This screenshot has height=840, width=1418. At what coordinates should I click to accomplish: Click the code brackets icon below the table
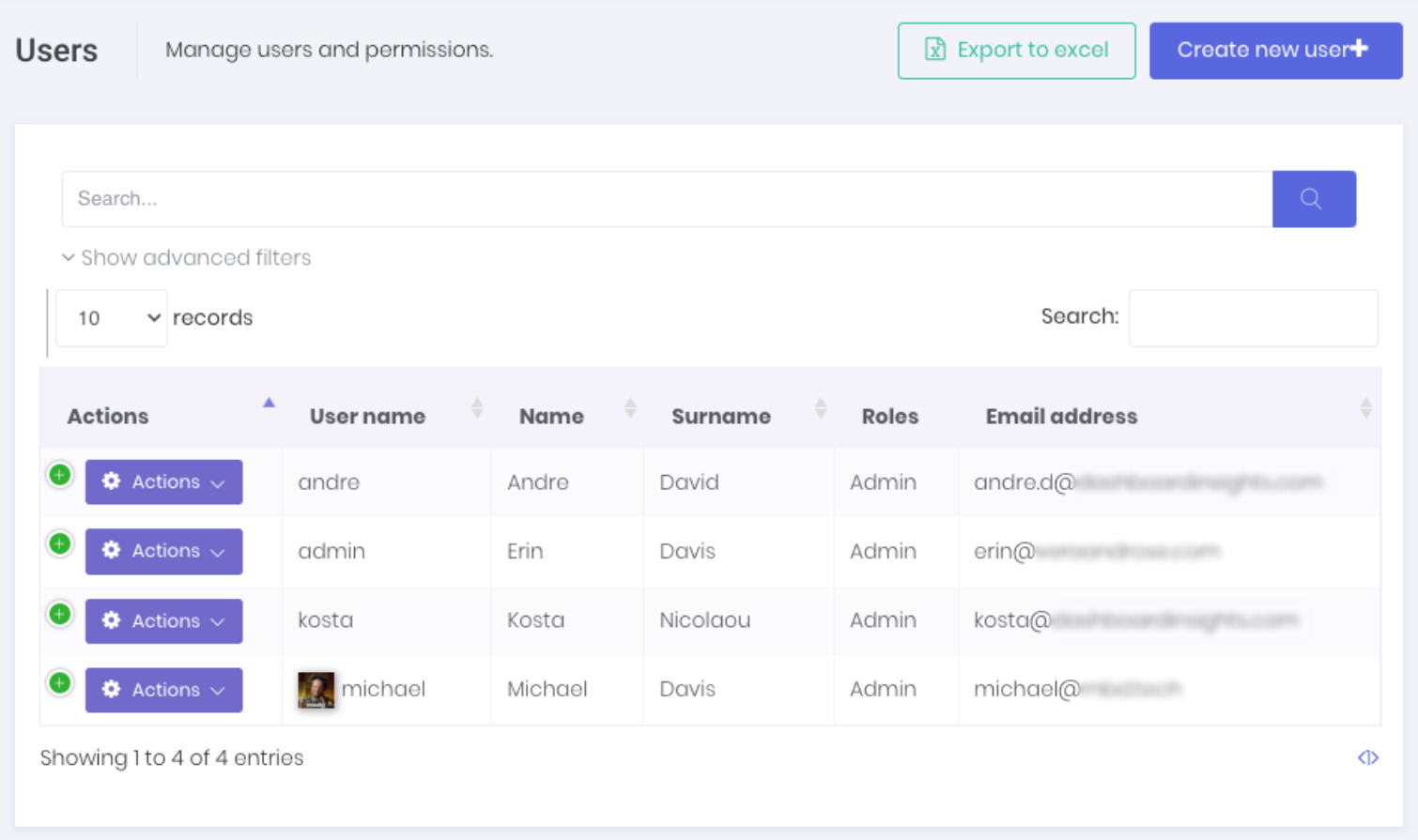pos(1368,757)
